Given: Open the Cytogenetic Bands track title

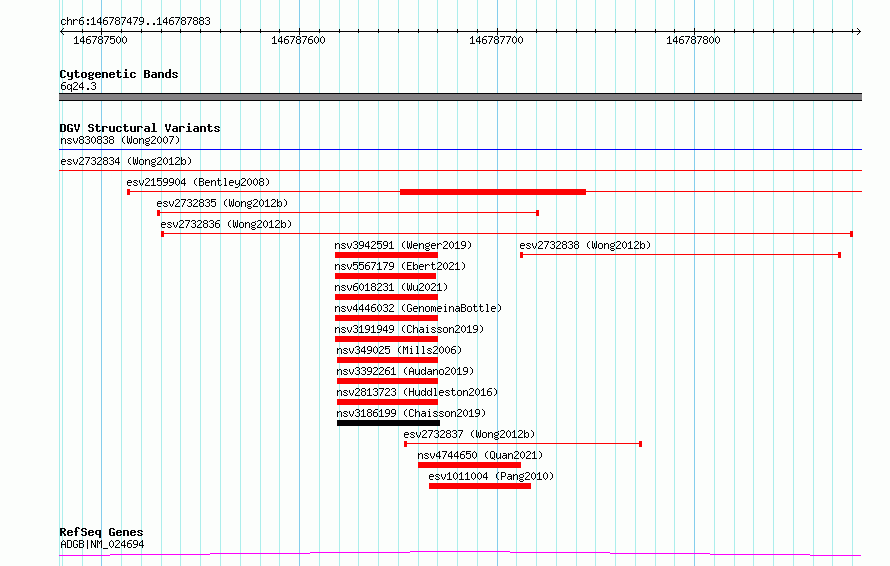Looking at the screenshot, I should (x=119, y=74).
